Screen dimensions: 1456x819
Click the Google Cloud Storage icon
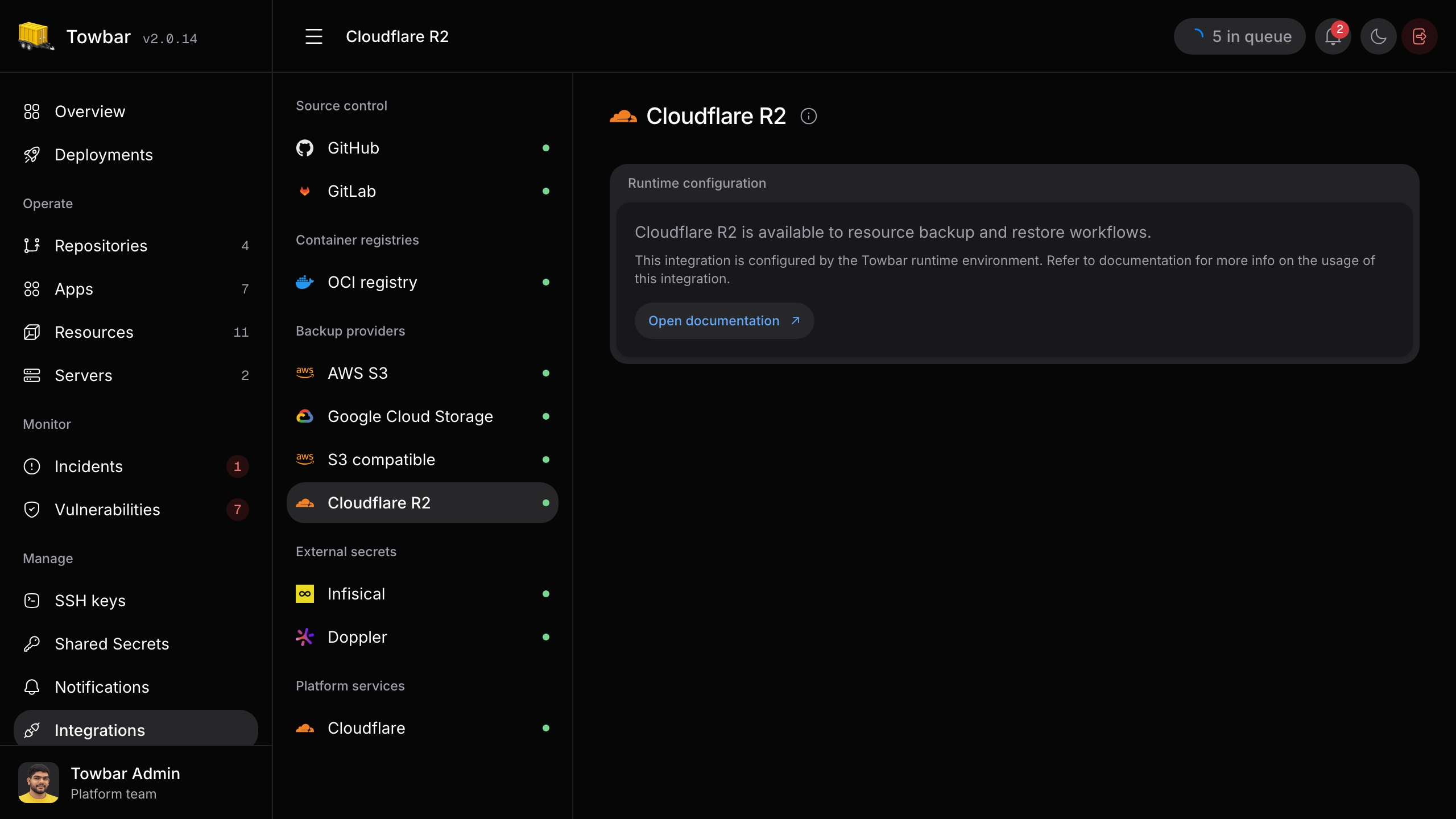pos(305,416)
